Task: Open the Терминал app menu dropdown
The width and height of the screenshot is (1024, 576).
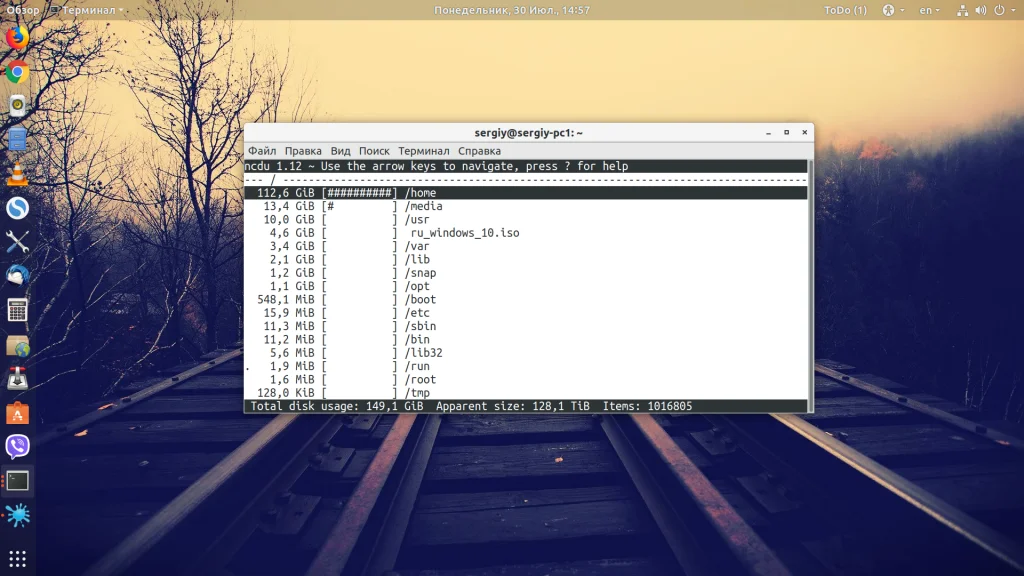Action: (87, 10)
